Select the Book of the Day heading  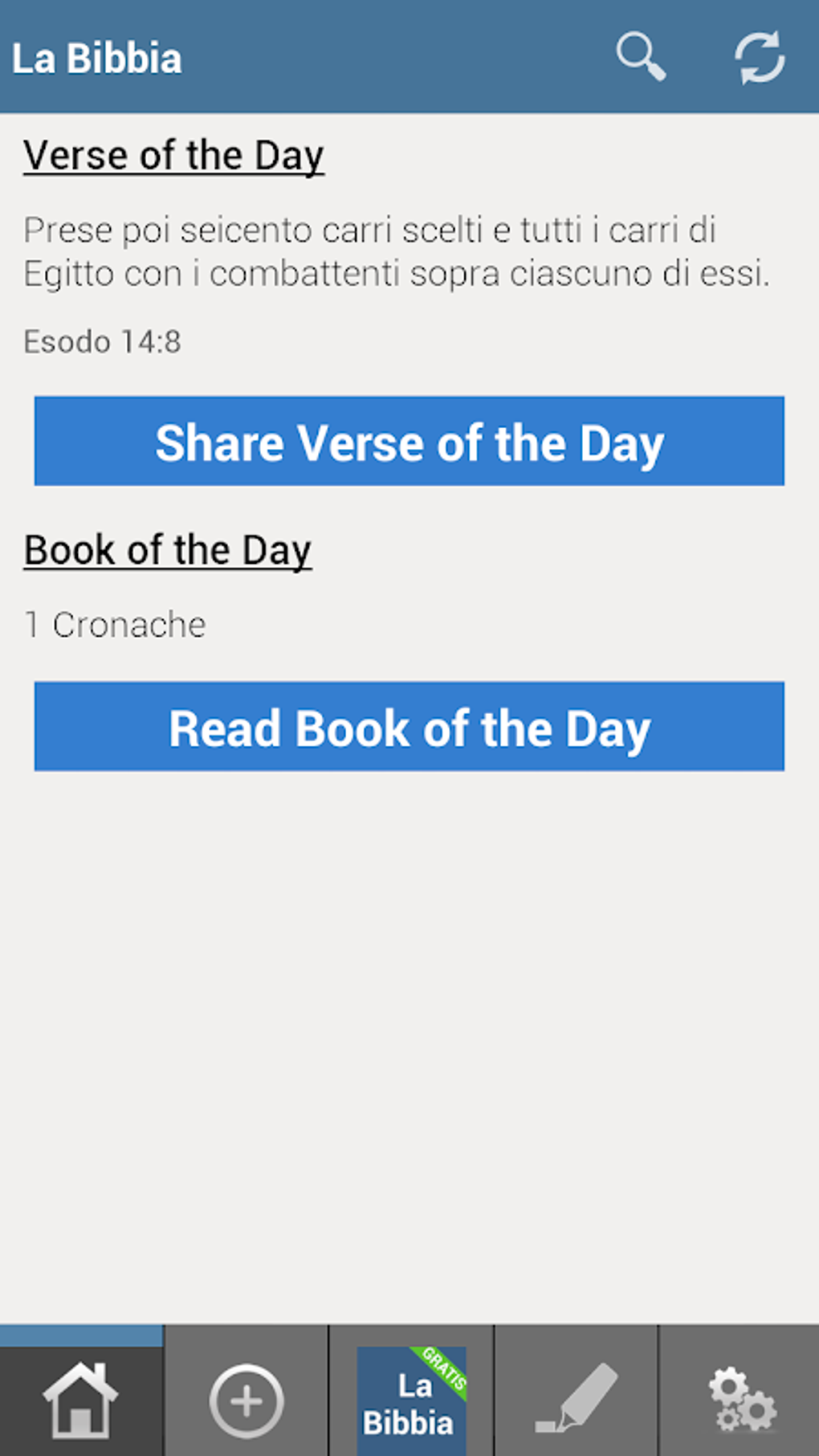pos(168,551)
